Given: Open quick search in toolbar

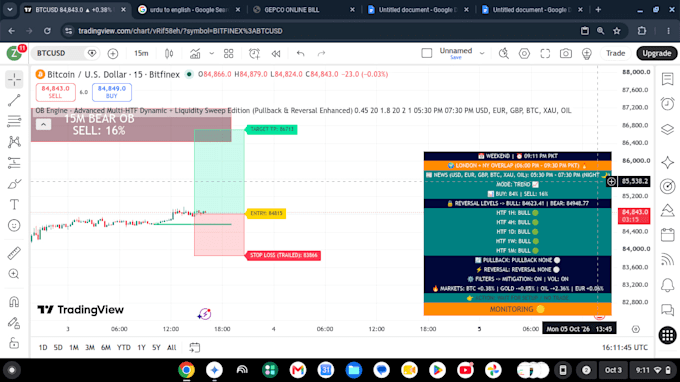Looking at the screenshot, I should point(504,53).
